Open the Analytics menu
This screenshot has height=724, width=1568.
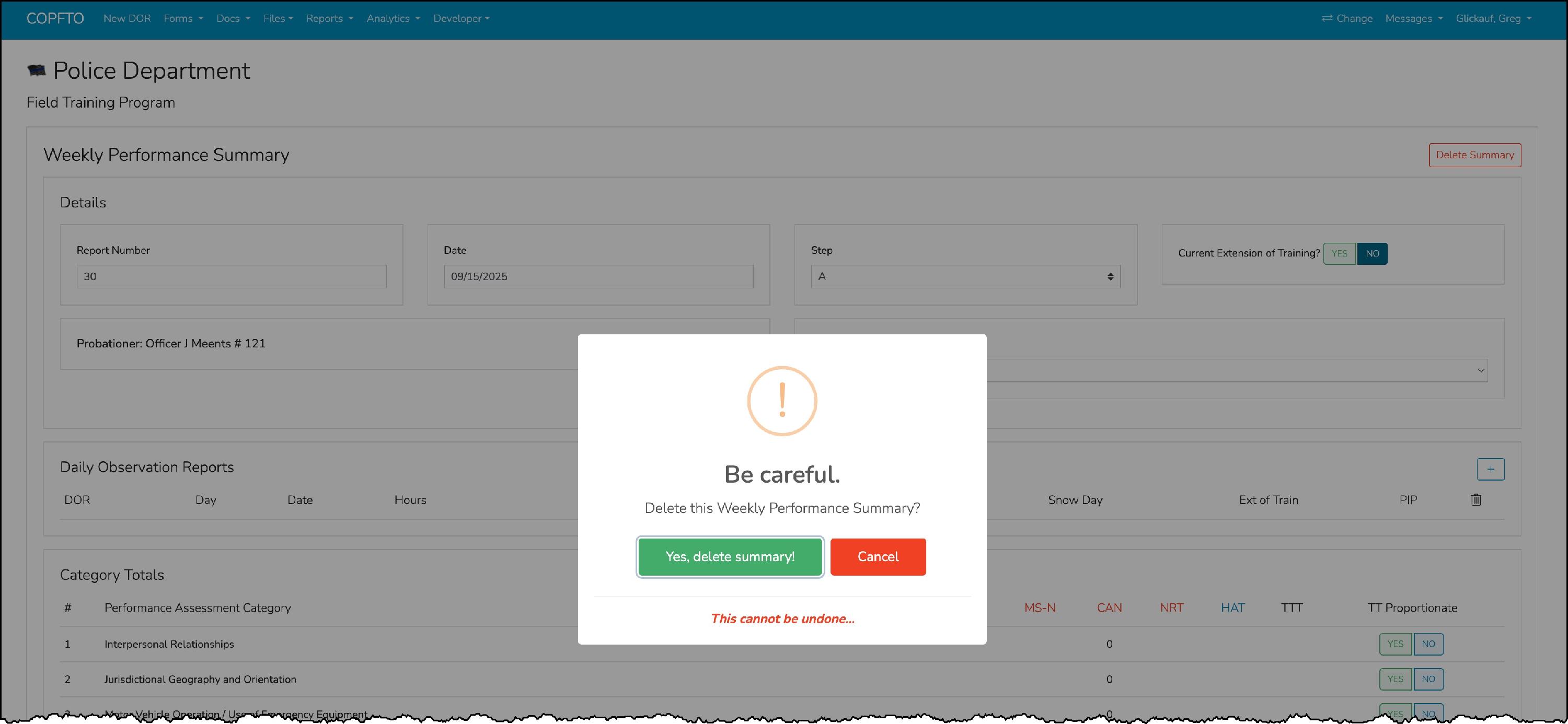coord(393,18)
